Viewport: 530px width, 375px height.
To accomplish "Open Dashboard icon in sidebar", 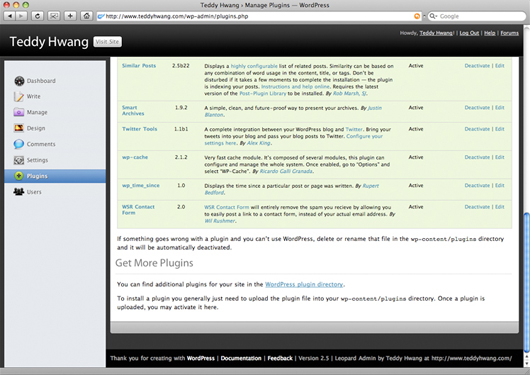I will (19, 81).
